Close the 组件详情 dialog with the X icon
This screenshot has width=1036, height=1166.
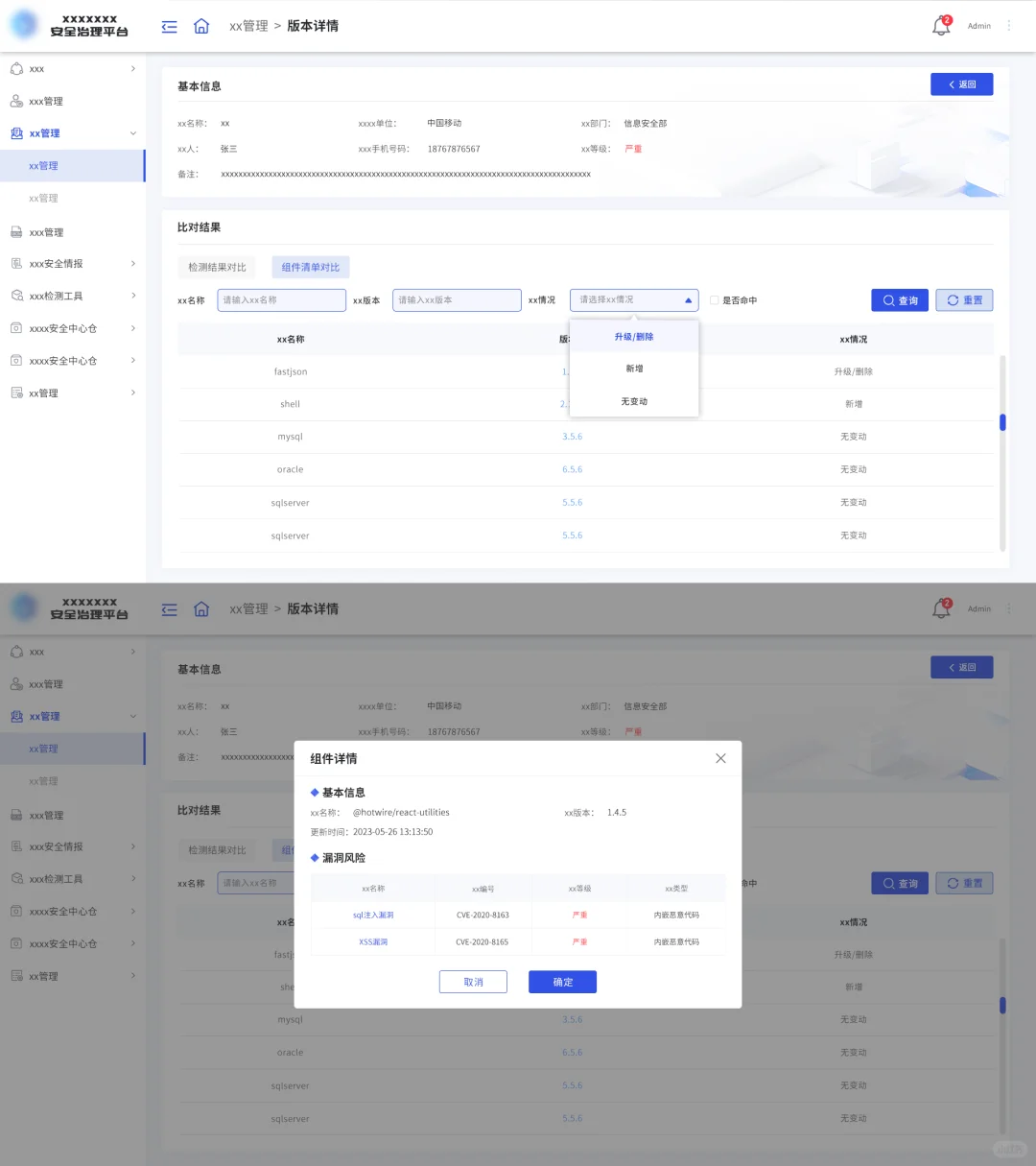pyautogui.click(x=720, y=757)
